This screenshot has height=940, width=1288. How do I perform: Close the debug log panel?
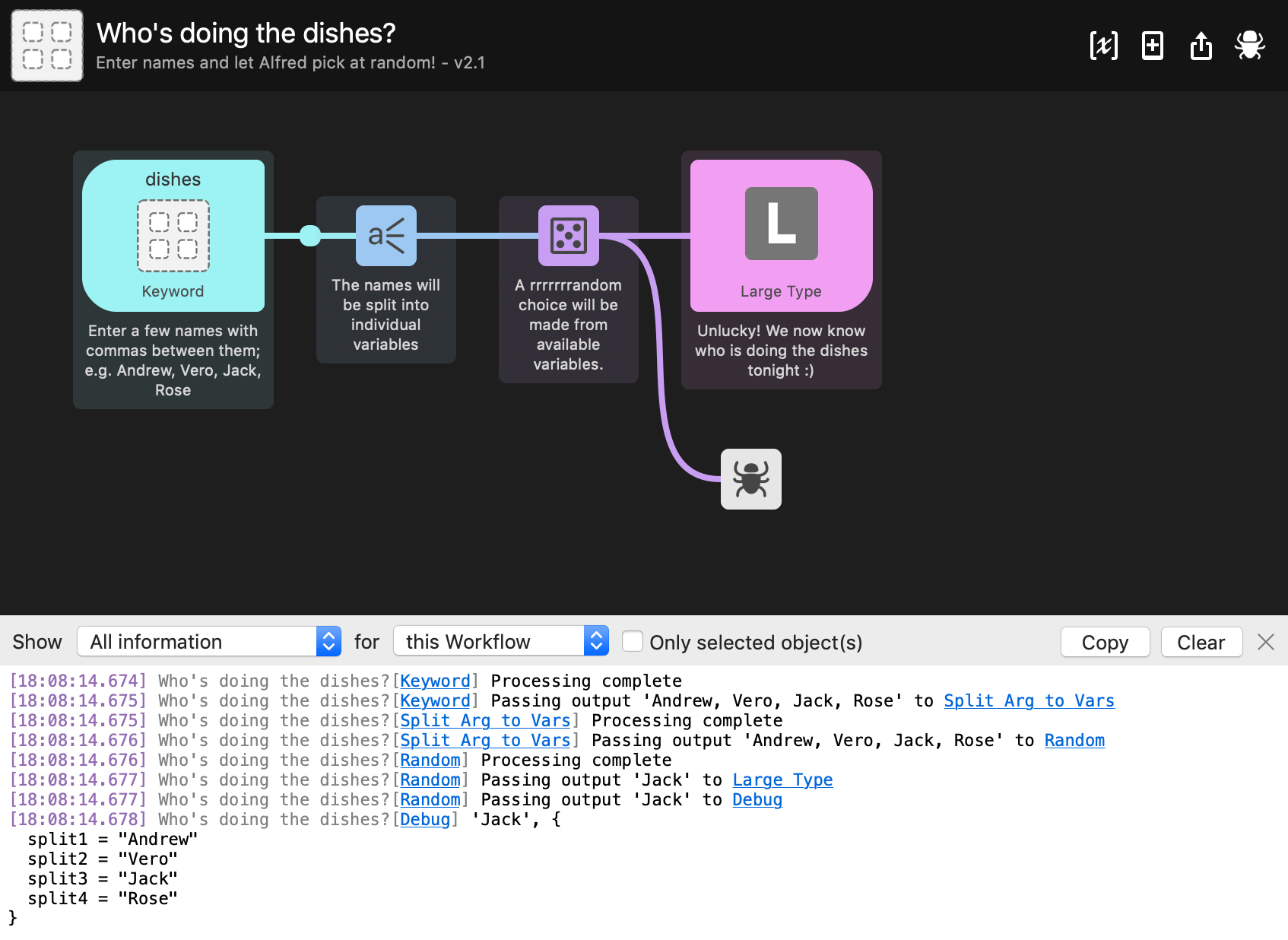[1266, 642]
